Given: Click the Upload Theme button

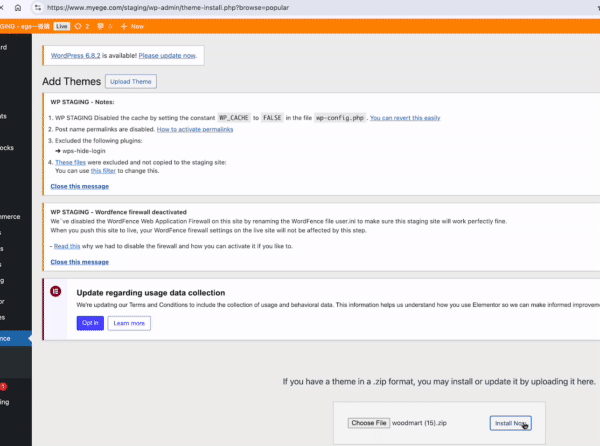Looking at the screenshot, I should [131, 81].
